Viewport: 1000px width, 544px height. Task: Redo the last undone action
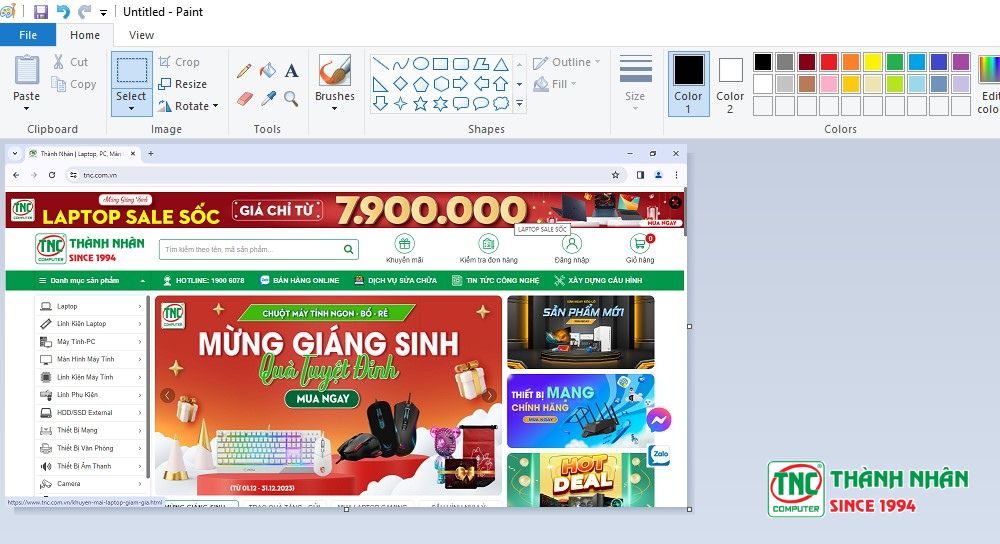tap(84, 11)
